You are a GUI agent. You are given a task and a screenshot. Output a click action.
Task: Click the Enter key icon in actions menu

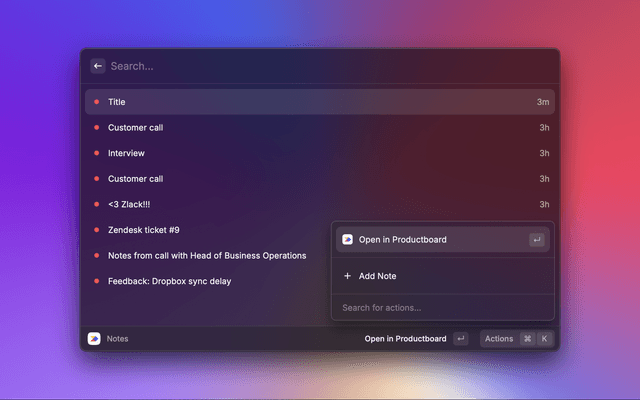(x=537, y=240)
